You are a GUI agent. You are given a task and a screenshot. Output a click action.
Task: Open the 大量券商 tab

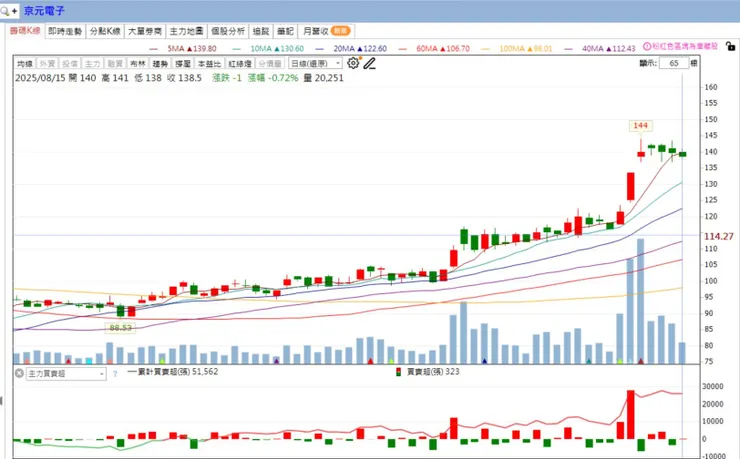(x=145, y=31)
